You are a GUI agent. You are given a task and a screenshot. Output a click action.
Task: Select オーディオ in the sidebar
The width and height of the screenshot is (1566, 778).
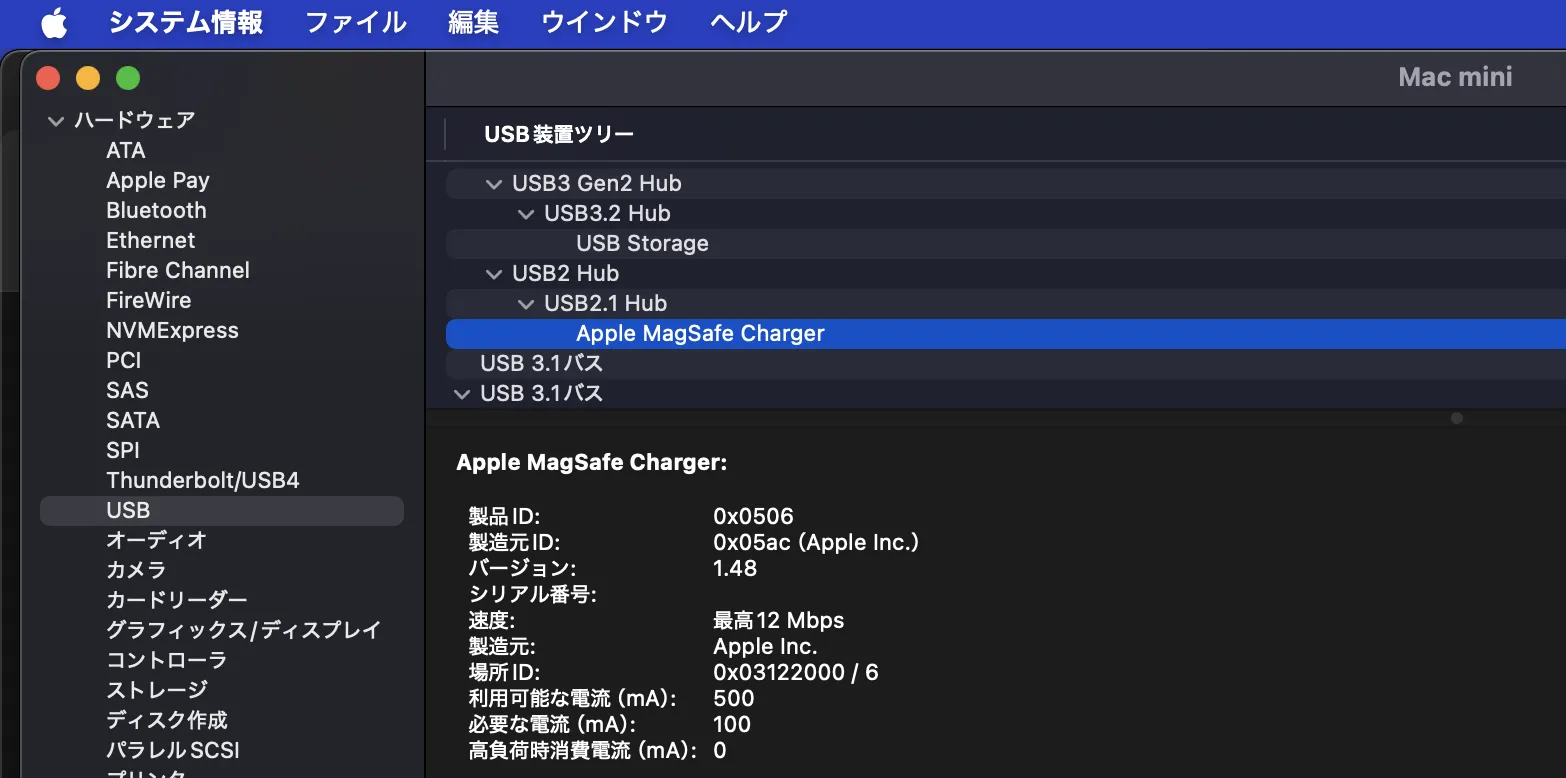[156, 540]
